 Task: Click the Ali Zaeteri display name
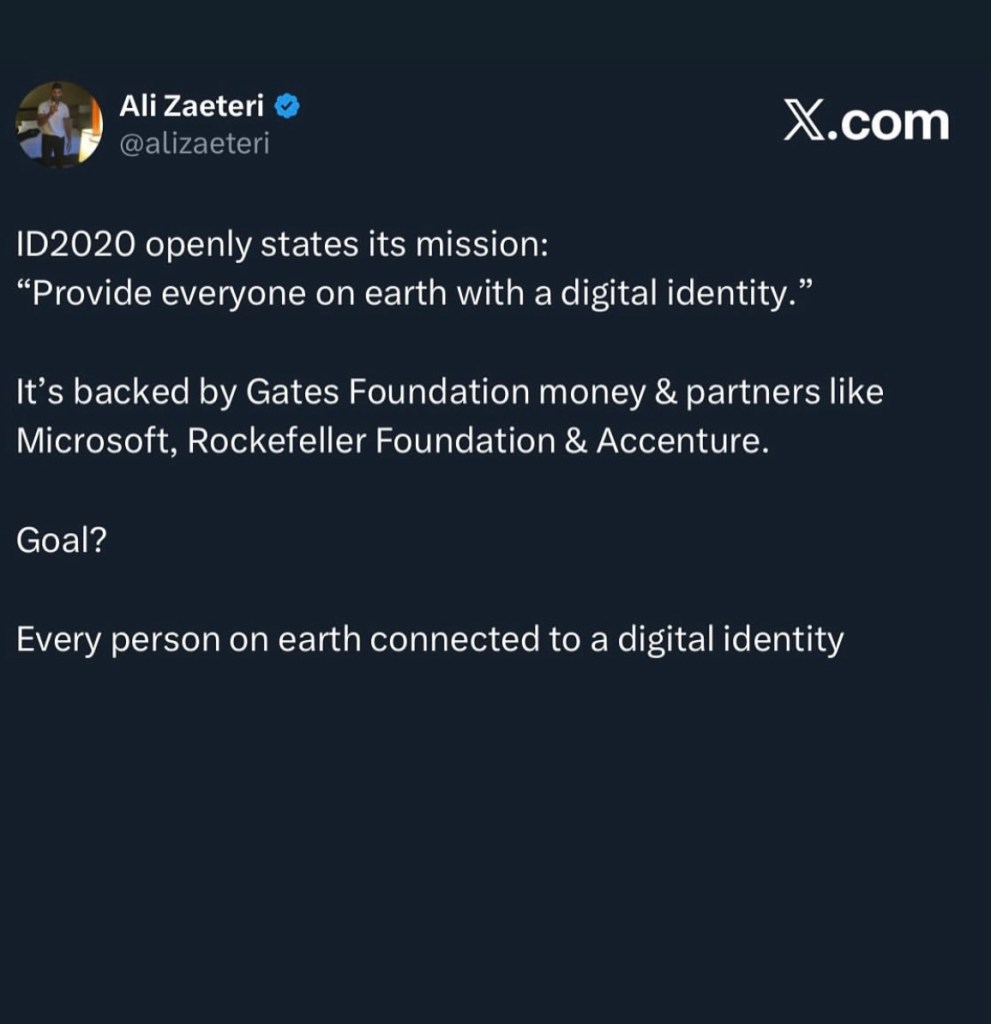(x=191, y=105)
